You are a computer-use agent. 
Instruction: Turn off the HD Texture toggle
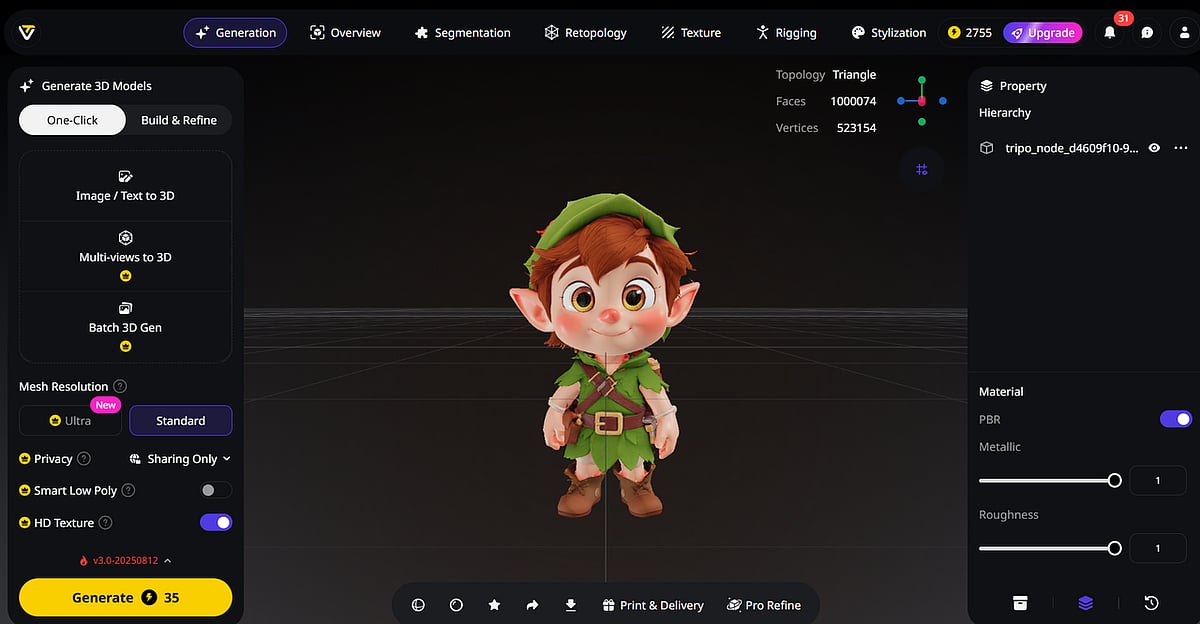[x=215, y=522]
